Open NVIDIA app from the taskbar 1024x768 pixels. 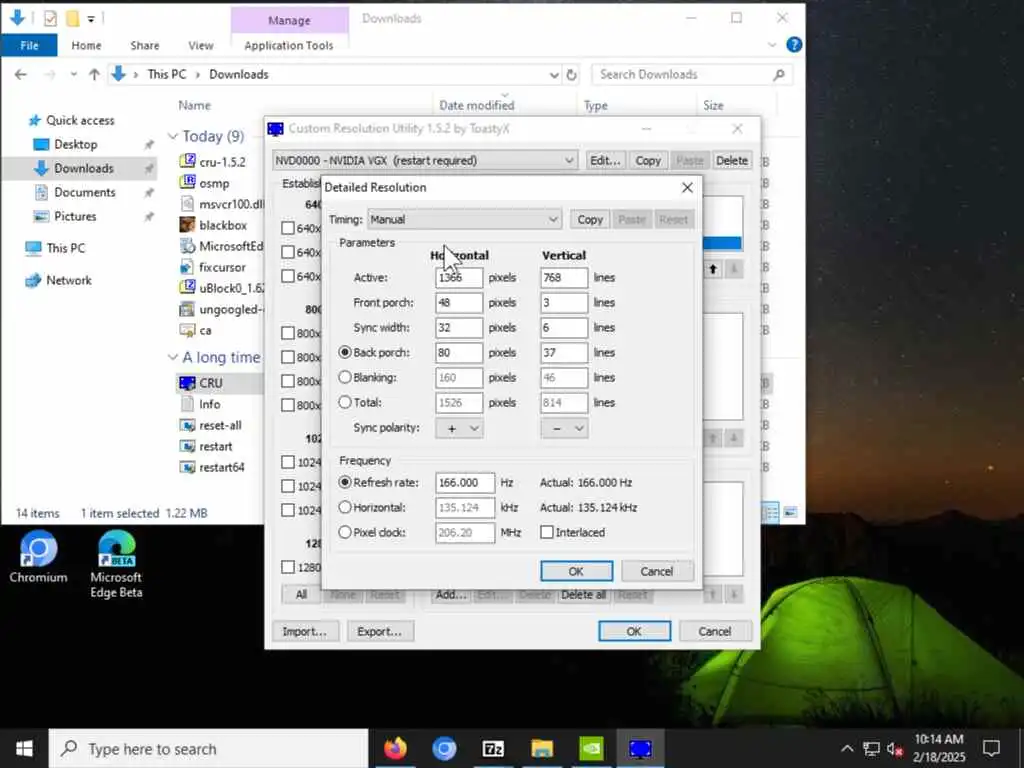(x=591, y=748)
